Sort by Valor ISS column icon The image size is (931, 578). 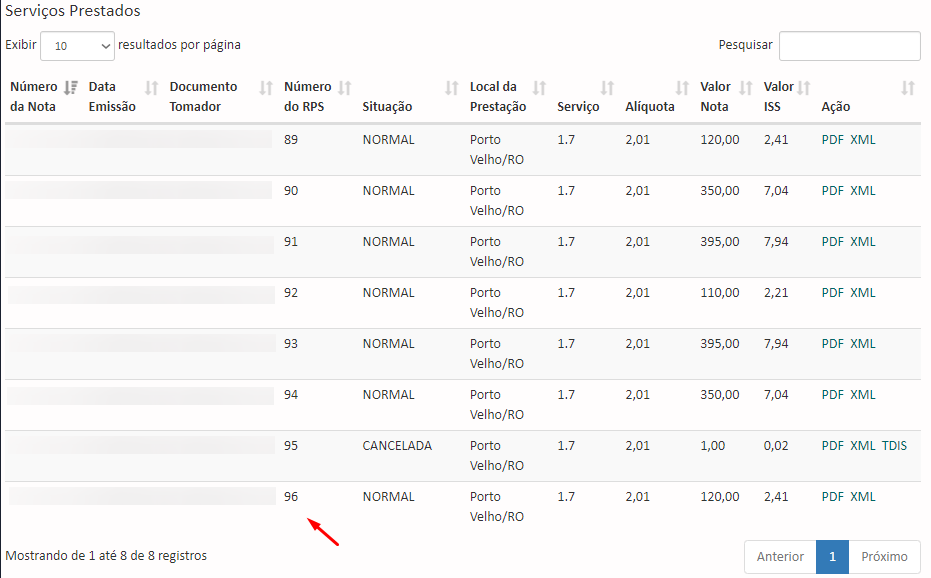click(804, 88)
